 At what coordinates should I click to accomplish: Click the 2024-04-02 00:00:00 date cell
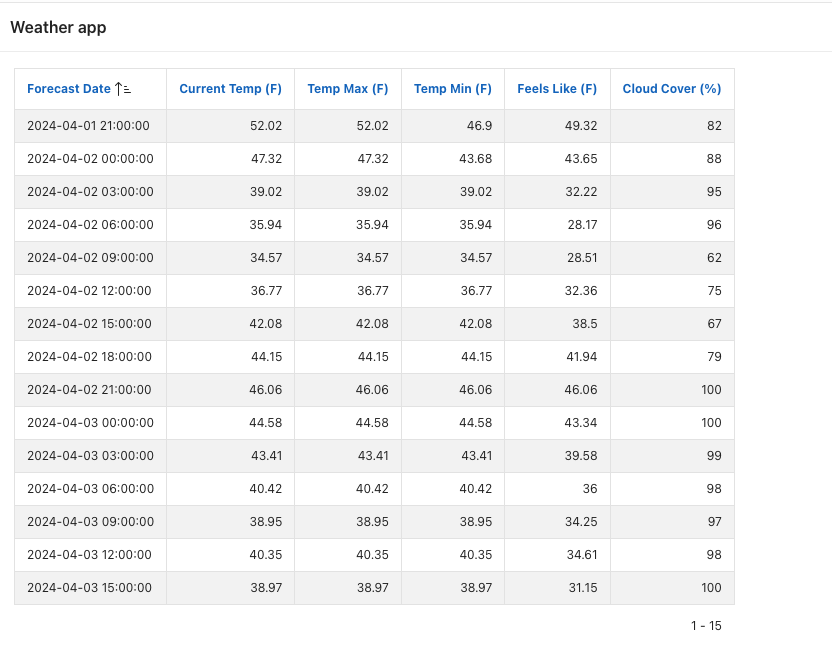90,159
